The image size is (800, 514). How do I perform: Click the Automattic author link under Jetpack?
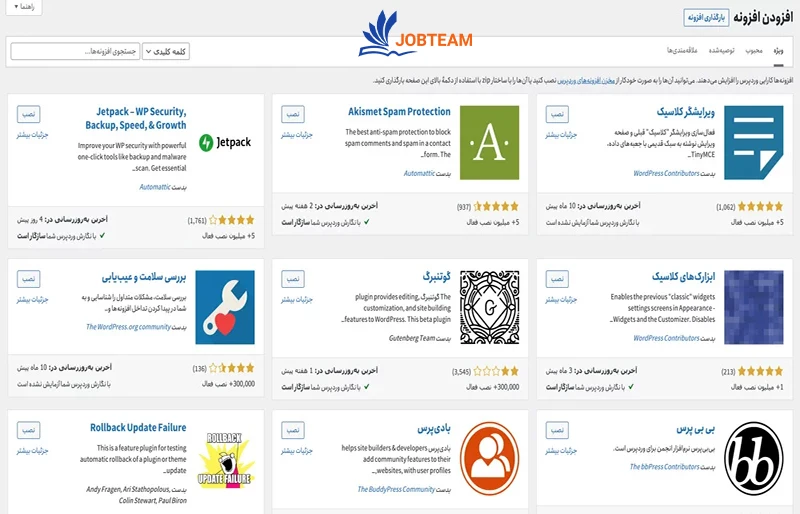point(154,187)
